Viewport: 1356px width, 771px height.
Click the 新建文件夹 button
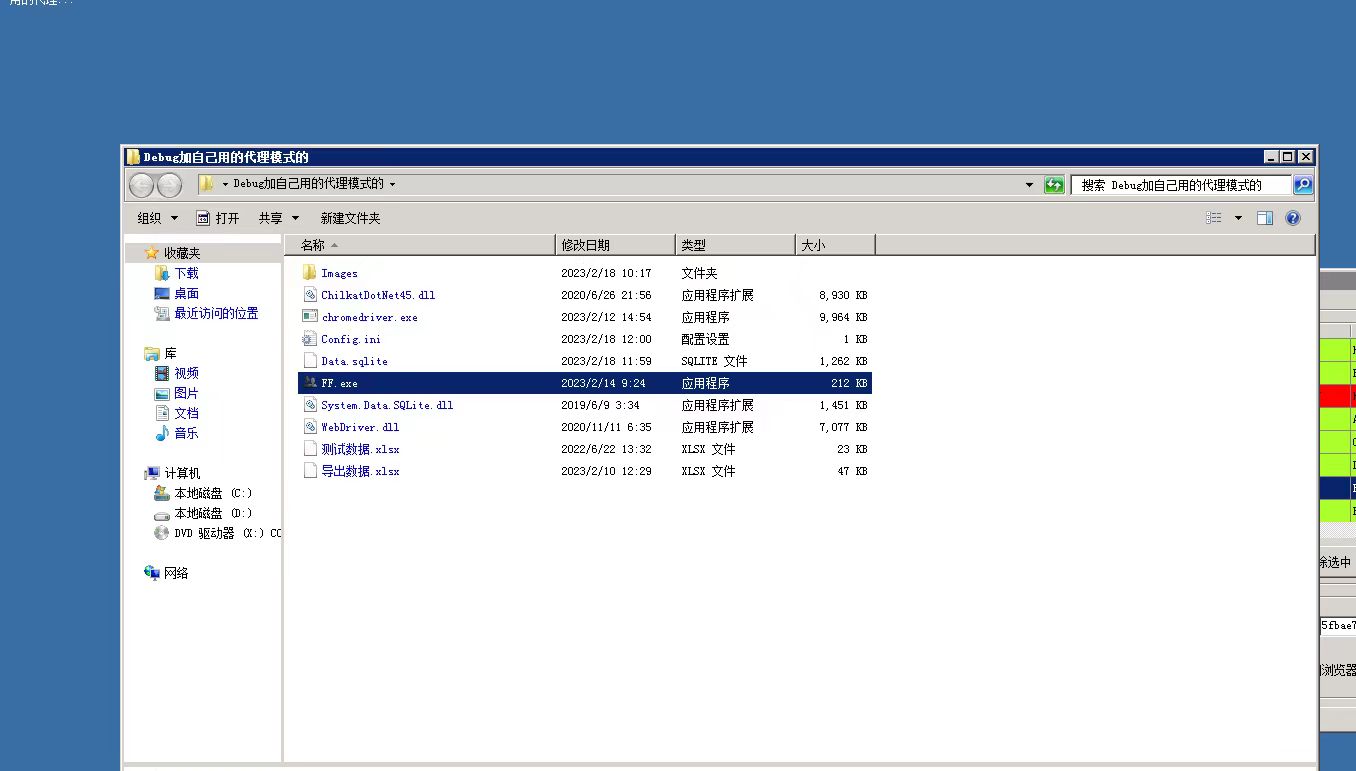click(350, 218)
